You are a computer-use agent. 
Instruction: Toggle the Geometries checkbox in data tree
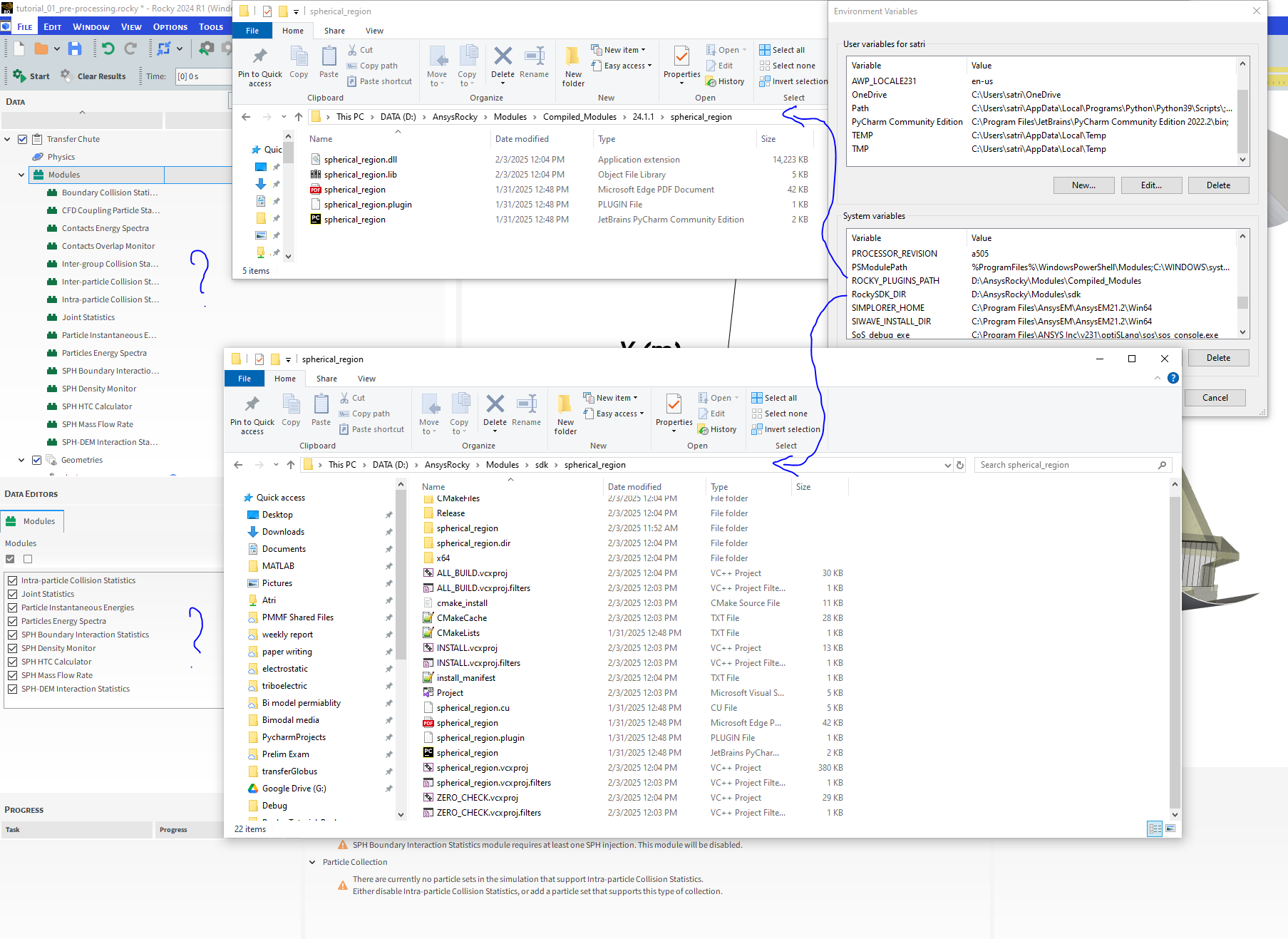(36, 460)
